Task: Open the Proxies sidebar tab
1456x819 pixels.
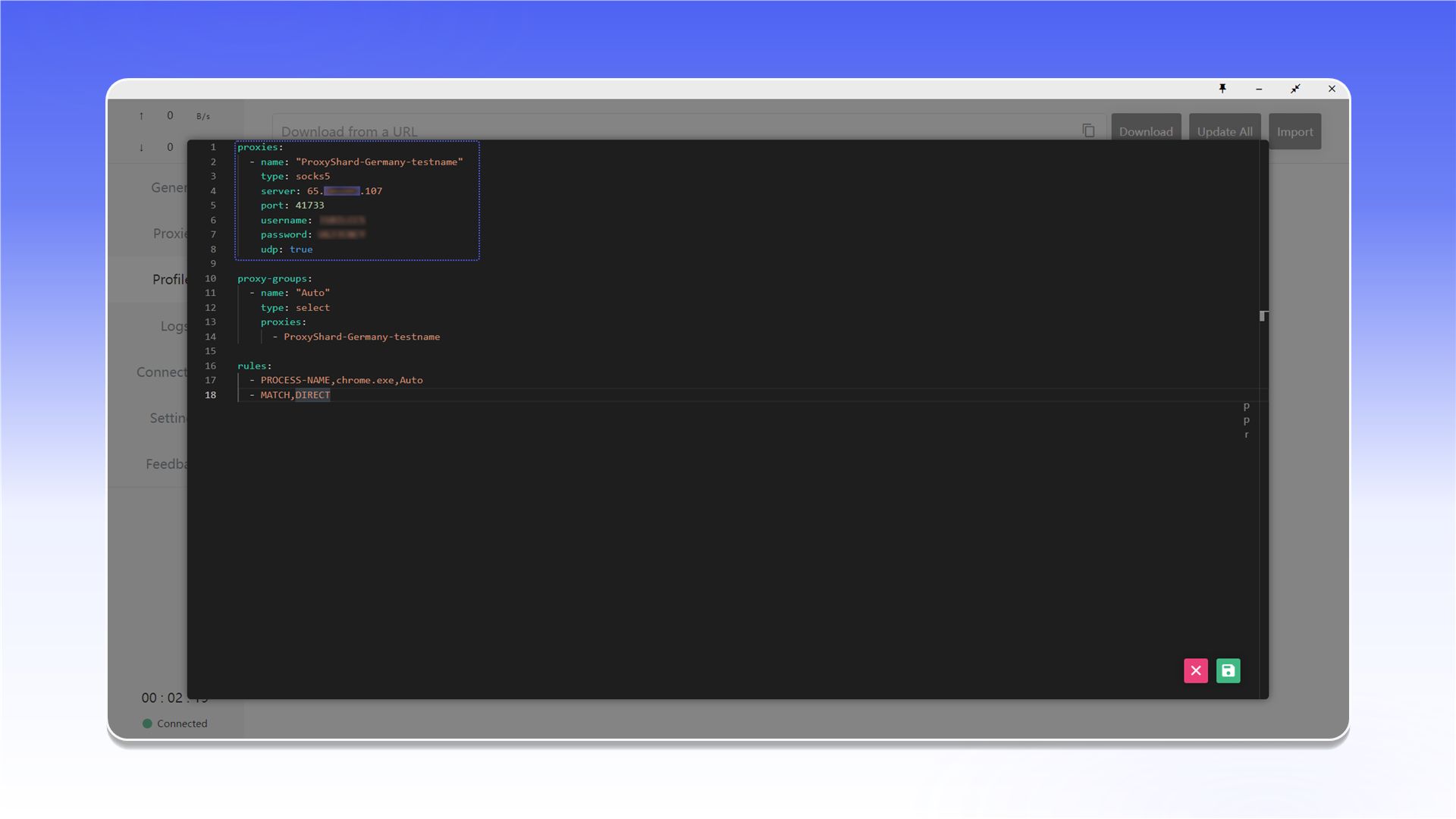Action: [170, 234]
